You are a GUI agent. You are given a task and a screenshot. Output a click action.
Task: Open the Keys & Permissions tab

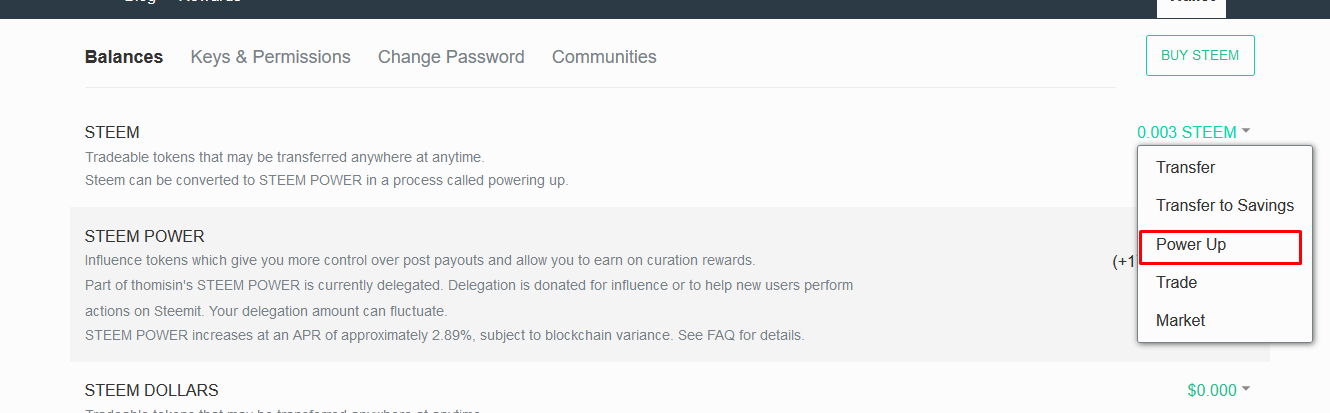click(270, 57)
